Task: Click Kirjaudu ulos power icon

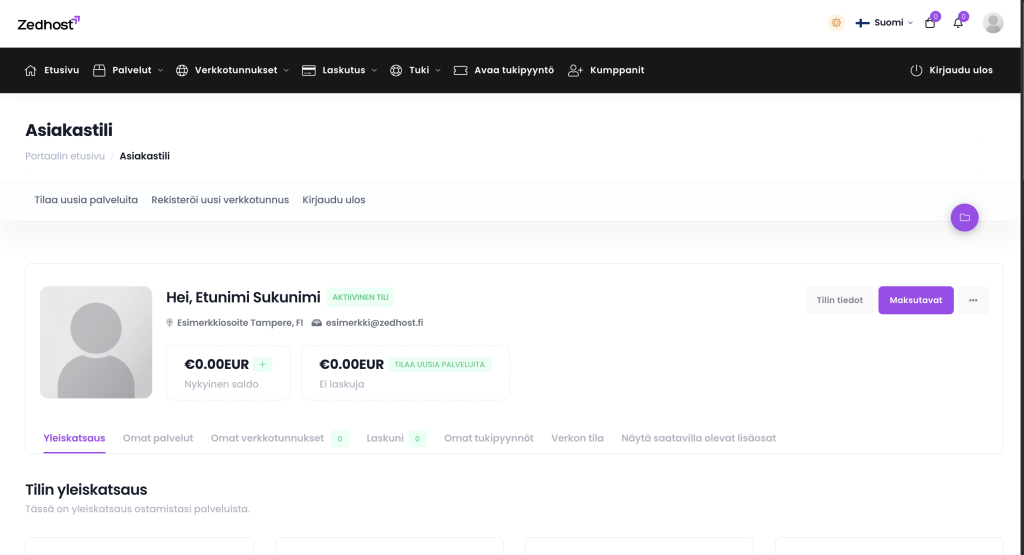Action: coord(916,70)
